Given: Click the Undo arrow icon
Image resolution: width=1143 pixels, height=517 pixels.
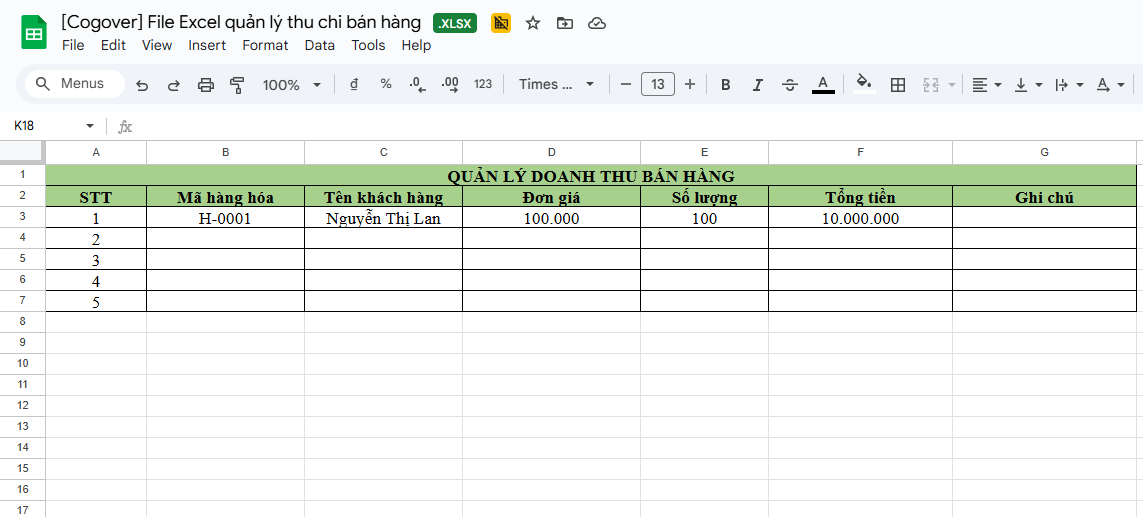Looking at the screenshot, I should coord(142,85).
